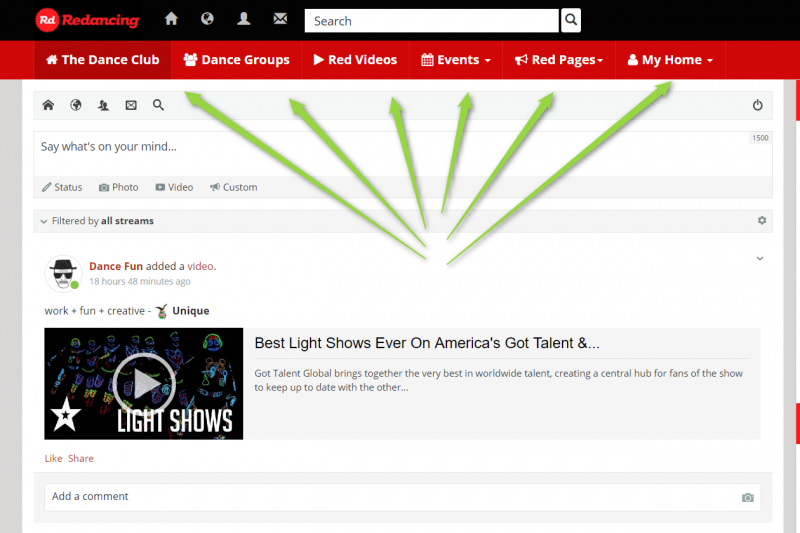Image resolution: width=800 pixels, height=533 pixels.
Task: Open profile icon in black top bar
Action: coord(244,19)
